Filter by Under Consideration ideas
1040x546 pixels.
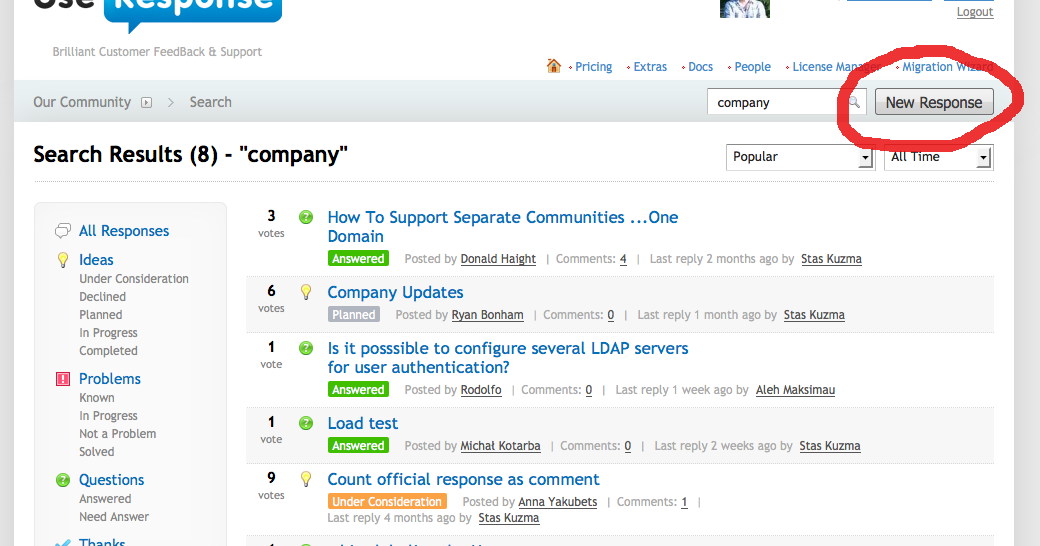click(134, 279)
